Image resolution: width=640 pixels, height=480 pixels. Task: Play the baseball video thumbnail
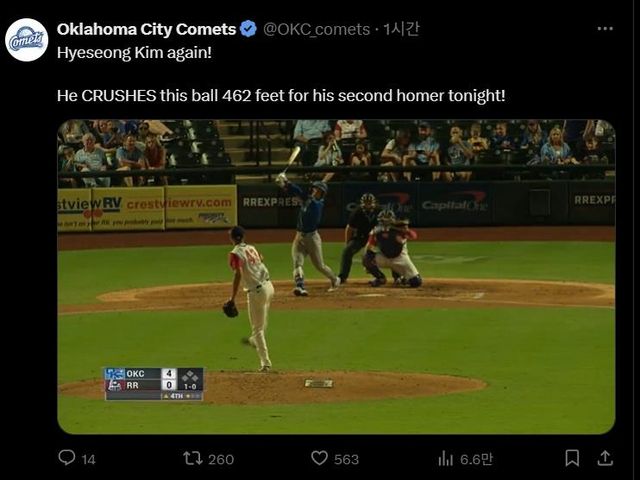pyautogui.click(x=336, y=277)
